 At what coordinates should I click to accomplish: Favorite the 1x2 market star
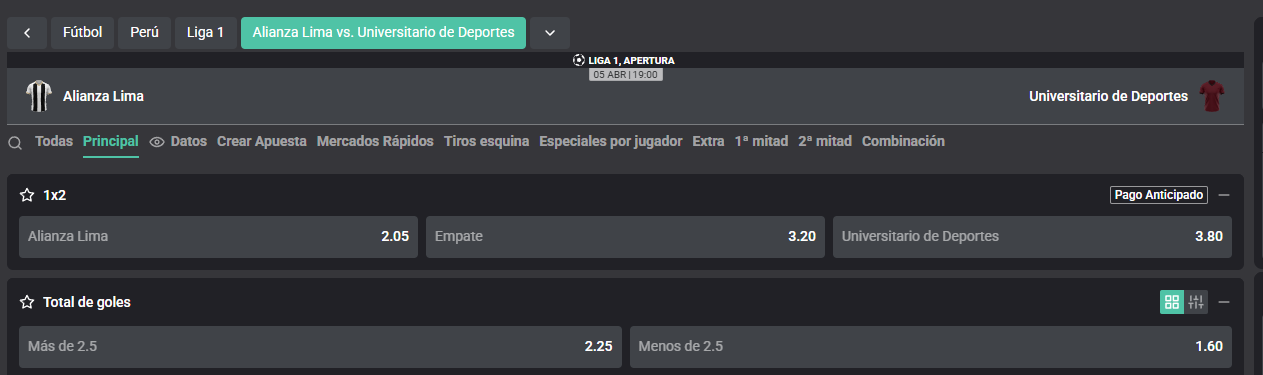coord(28,195)
